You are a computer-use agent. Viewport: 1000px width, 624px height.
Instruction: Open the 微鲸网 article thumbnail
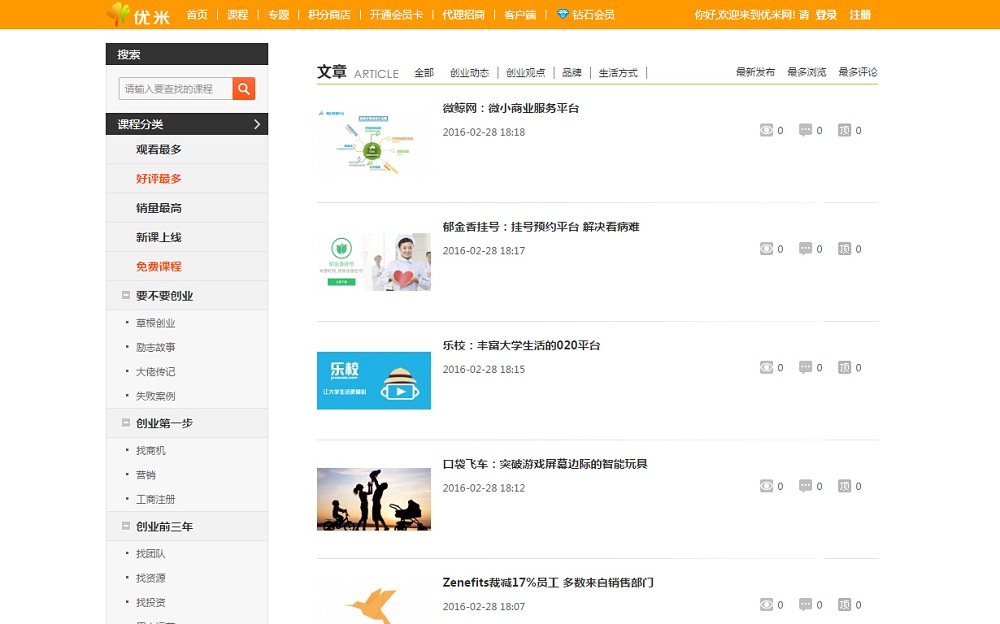374,144
